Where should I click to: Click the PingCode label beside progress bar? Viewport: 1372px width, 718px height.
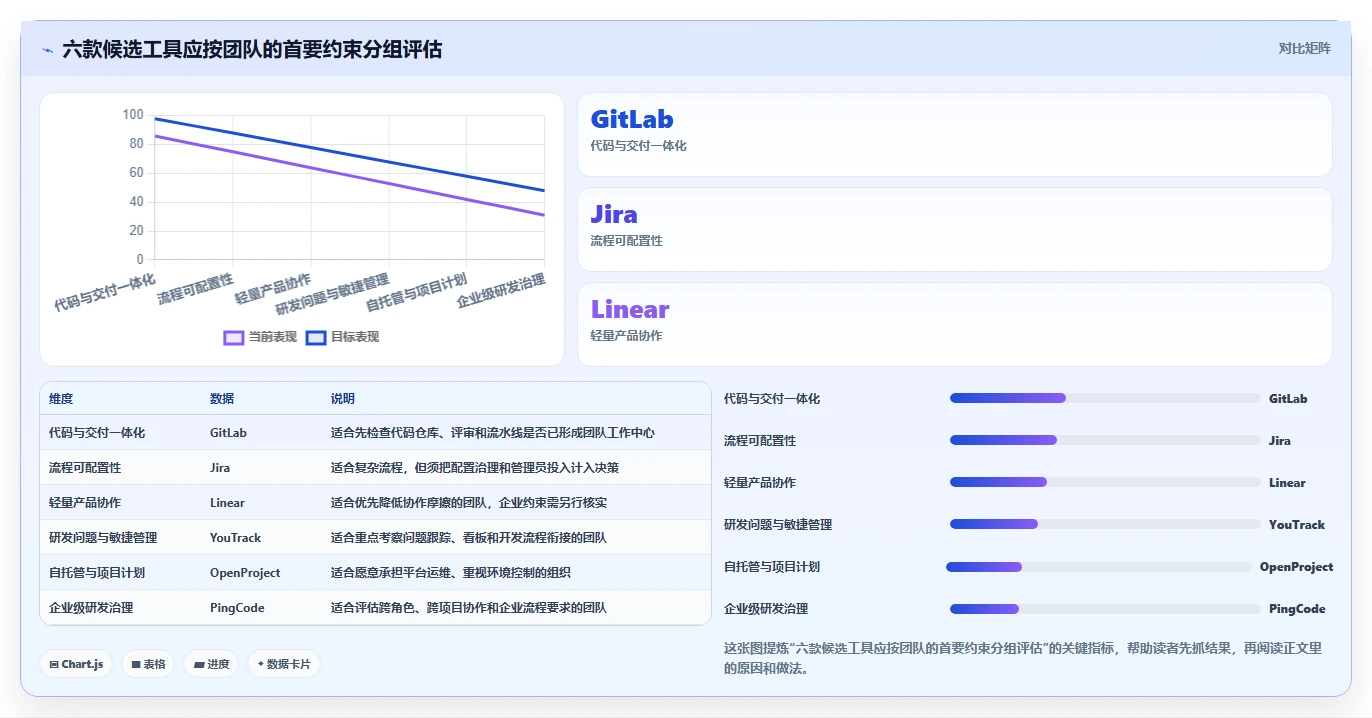click(x=1297, y=608)
